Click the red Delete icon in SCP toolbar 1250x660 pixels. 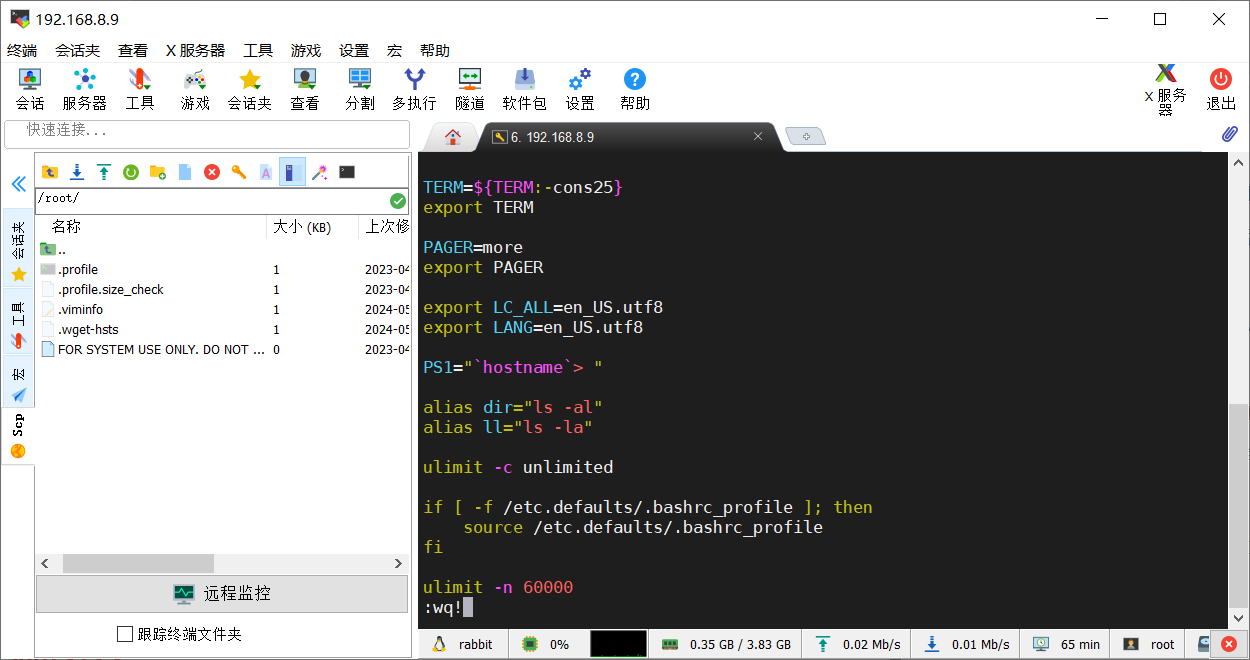tap(212, 172)
